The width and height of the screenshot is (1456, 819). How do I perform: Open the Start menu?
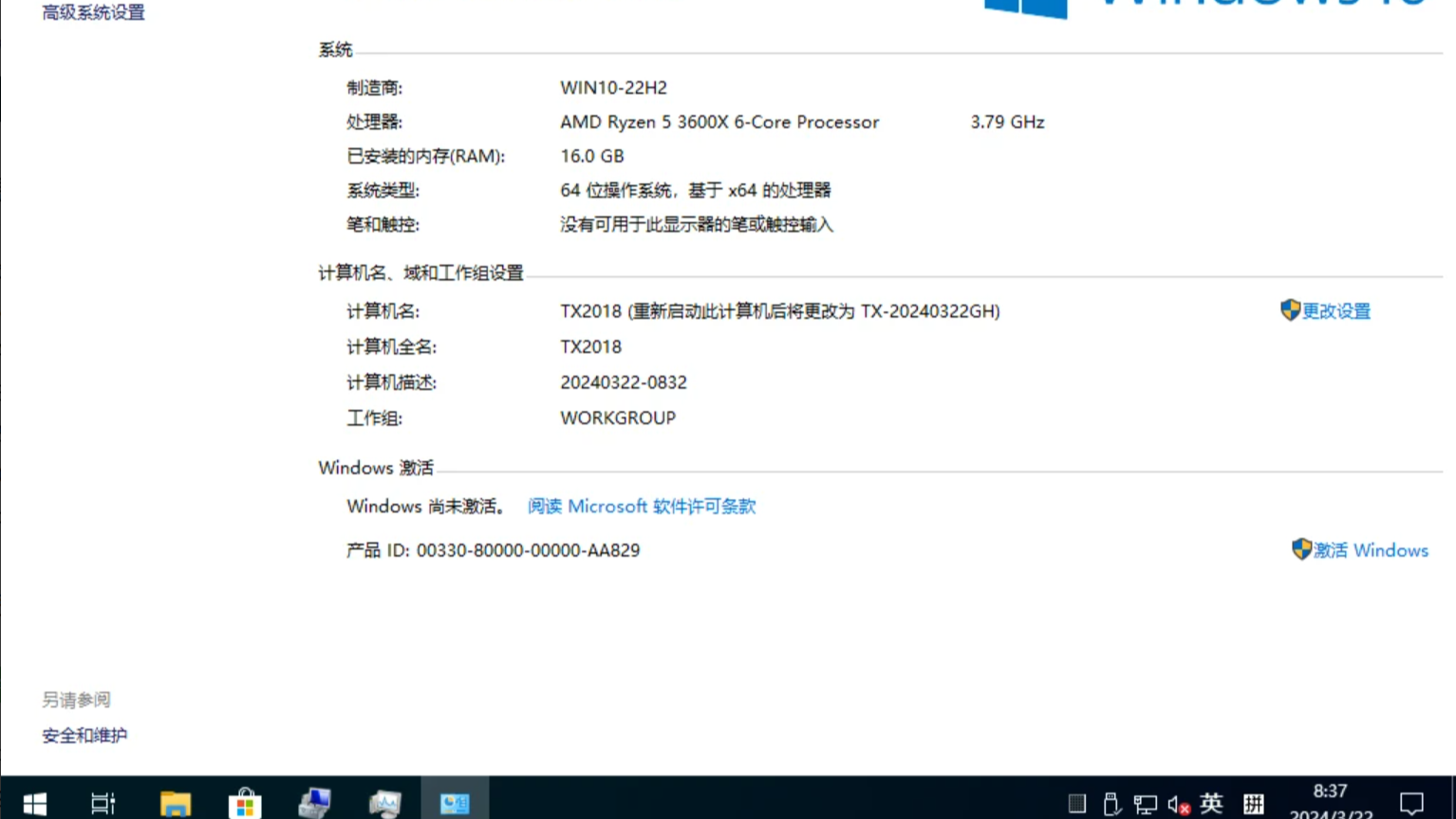[x=33, y=802]
